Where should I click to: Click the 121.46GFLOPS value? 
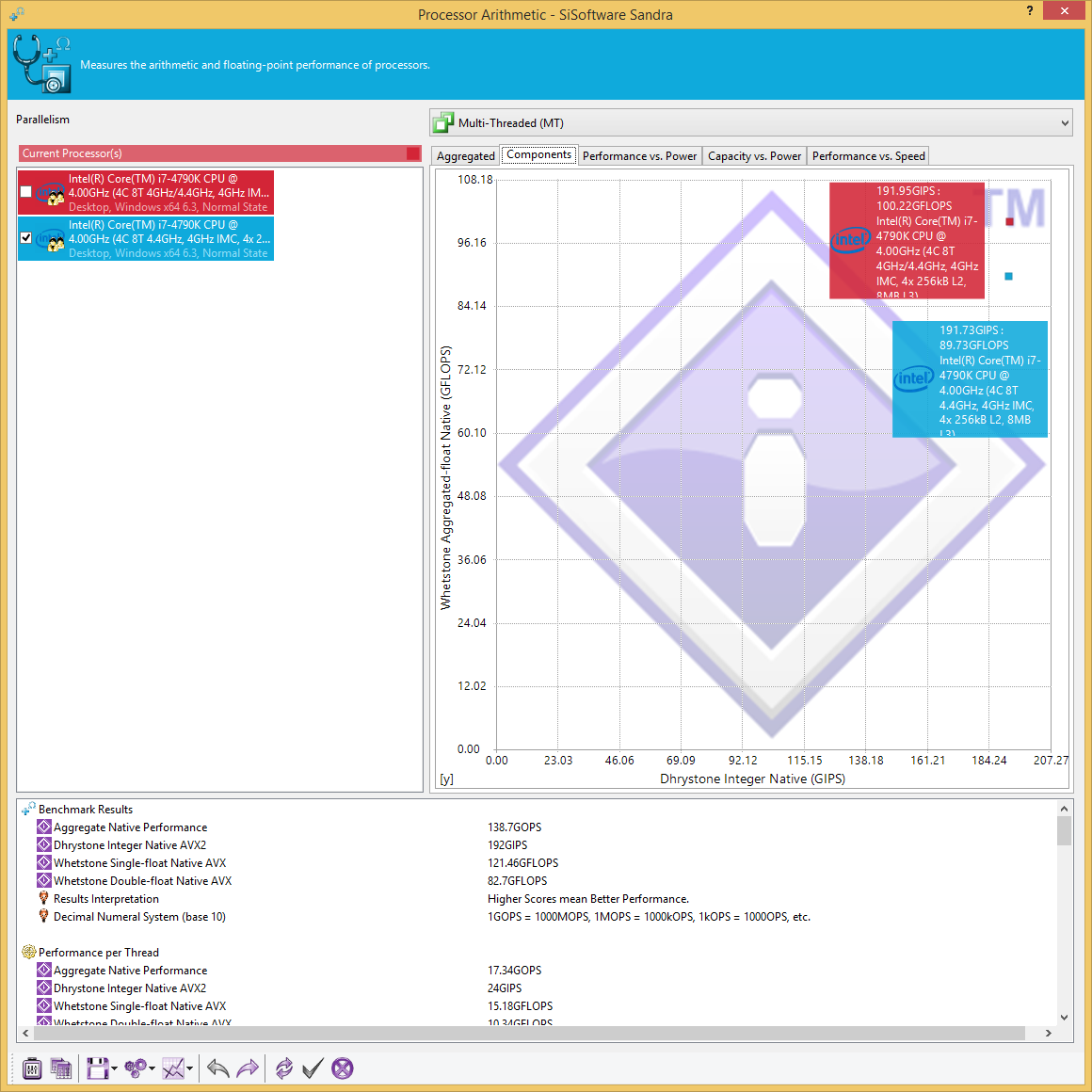point(522,863)
